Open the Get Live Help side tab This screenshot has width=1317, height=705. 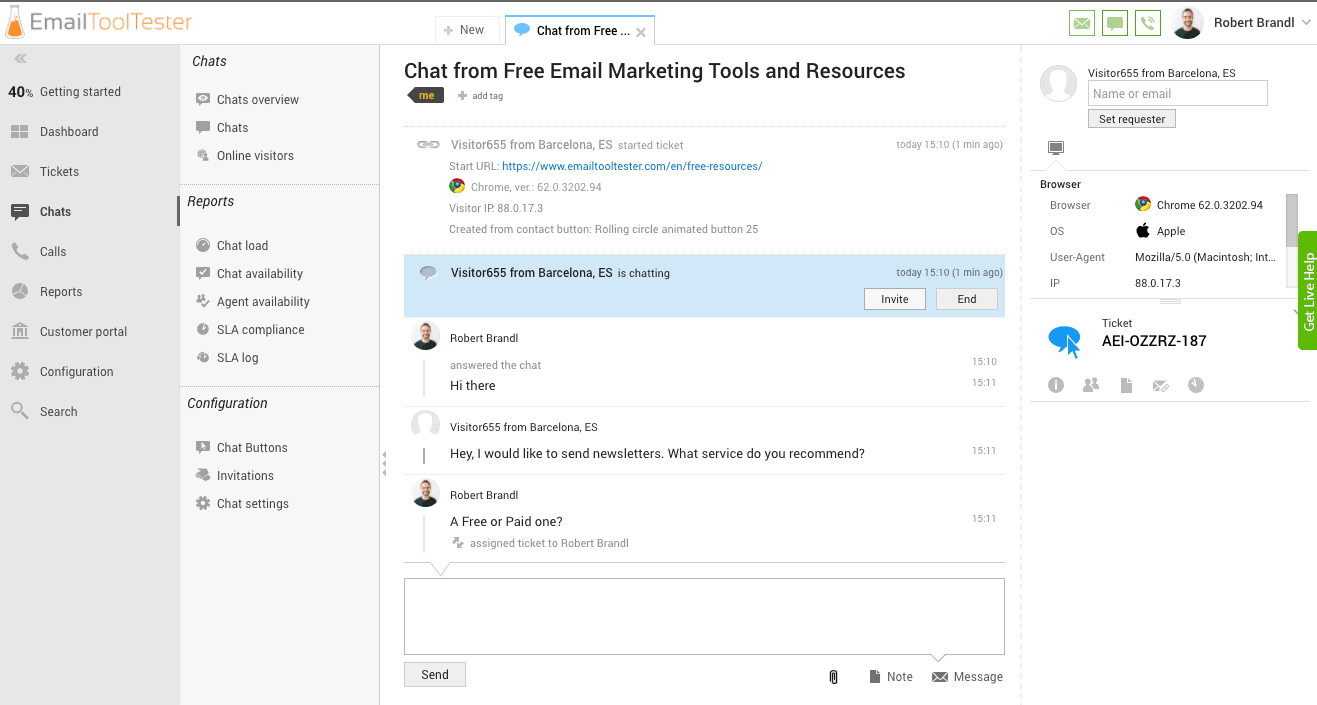1308,291
